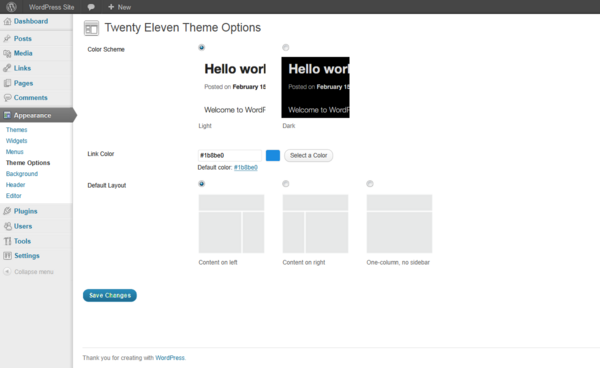The height and width of the screenshot is (368, 600).
Task: Click the Dark scheme preview thumbnail
Action: pyautogui.click(x=316, y=88)
